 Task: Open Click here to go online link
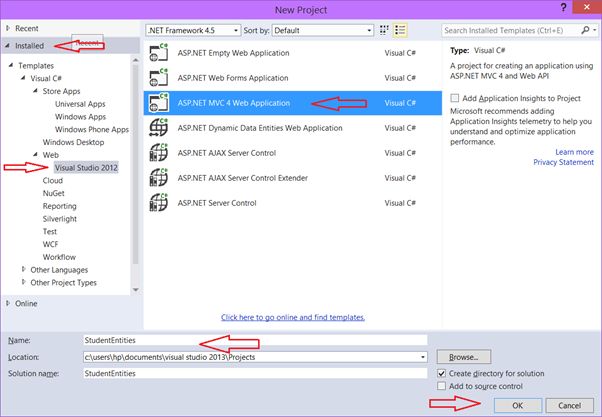(293, 317)
